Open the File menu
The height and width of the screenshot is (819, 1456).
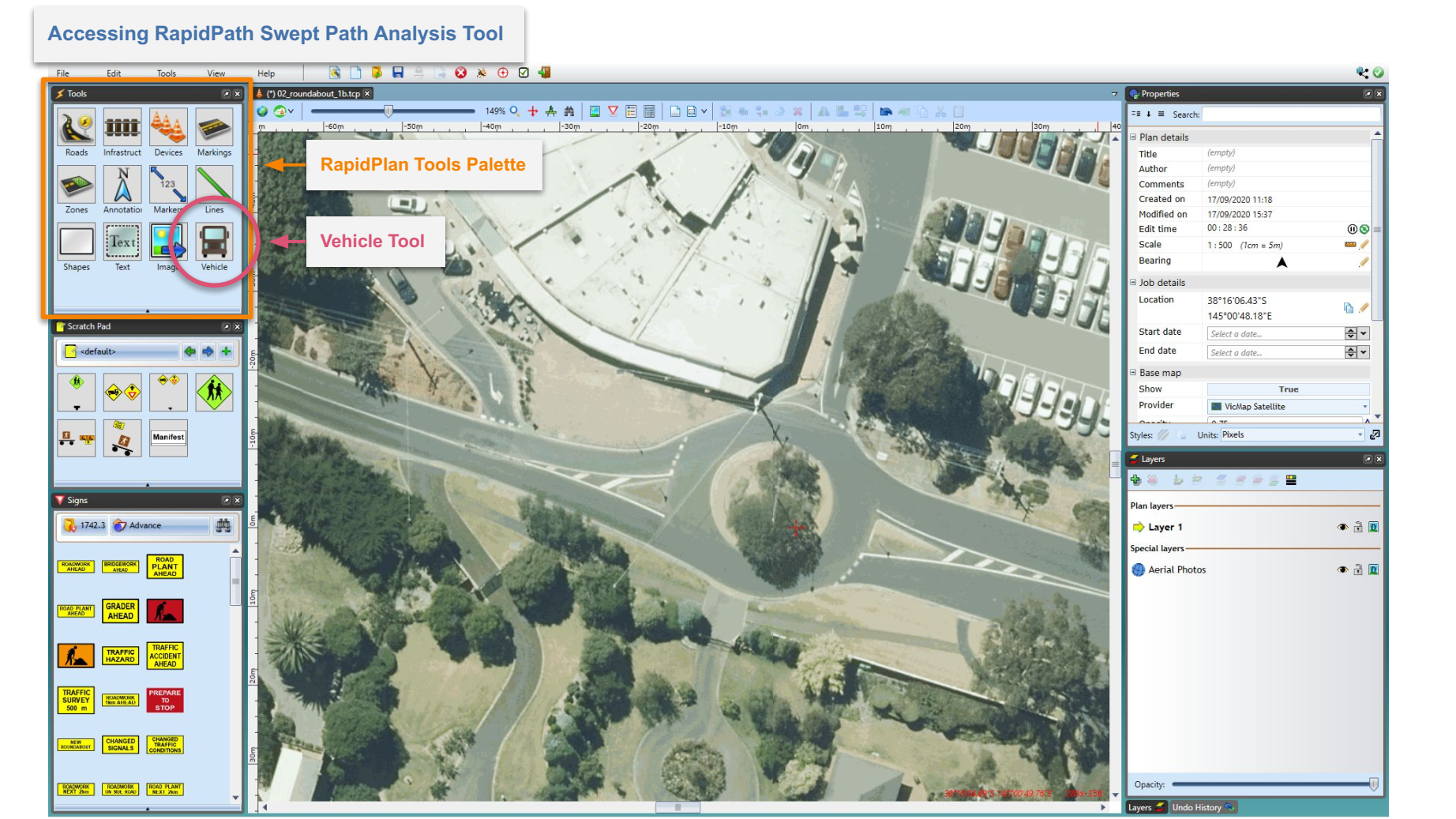tap(62, 73)
